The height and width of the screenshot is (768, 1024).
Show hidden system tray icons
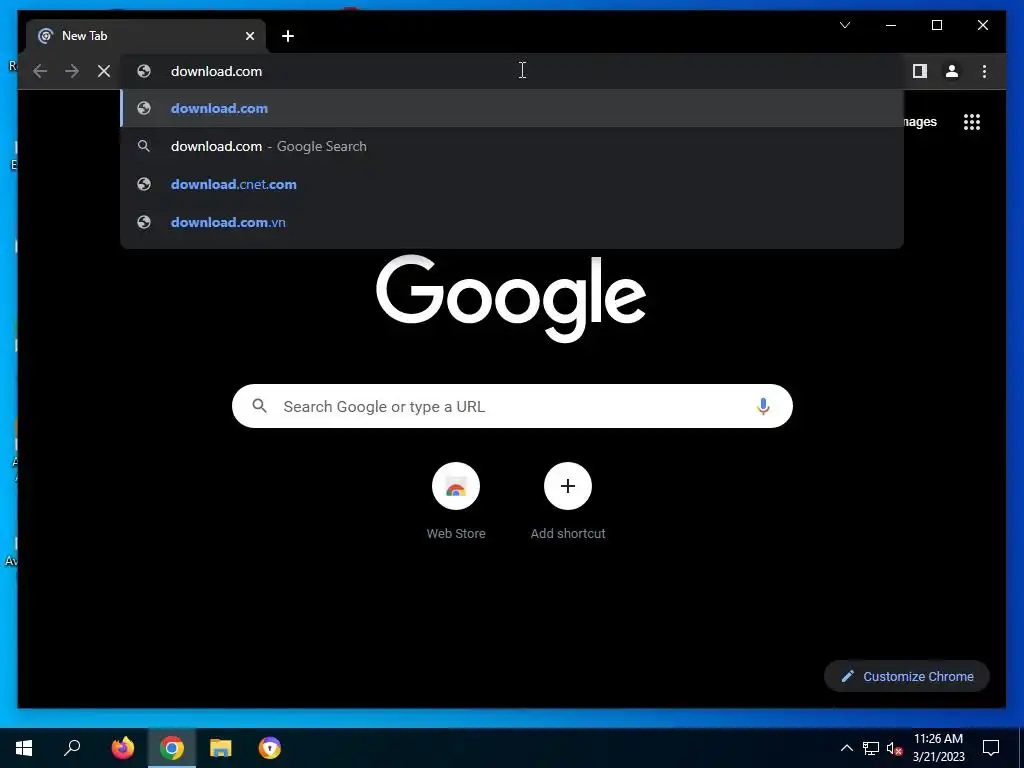click(846, 748)
